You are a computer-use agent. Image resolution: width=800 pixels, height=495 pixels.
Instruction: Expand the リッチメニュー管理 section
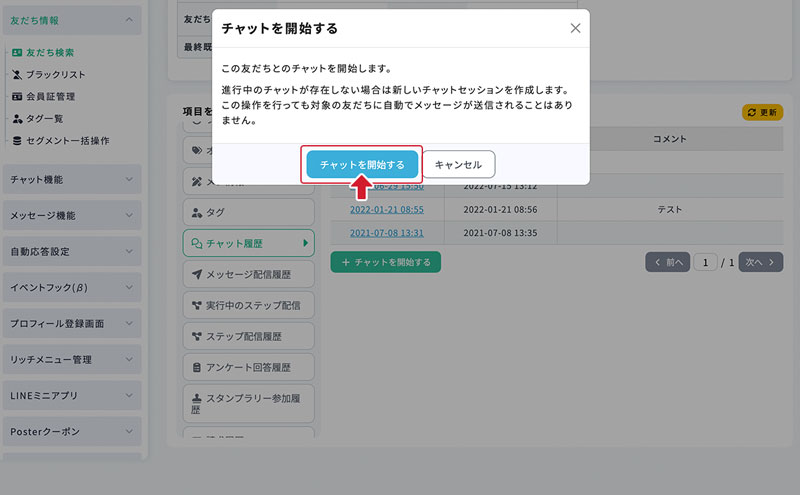point(71,359)
